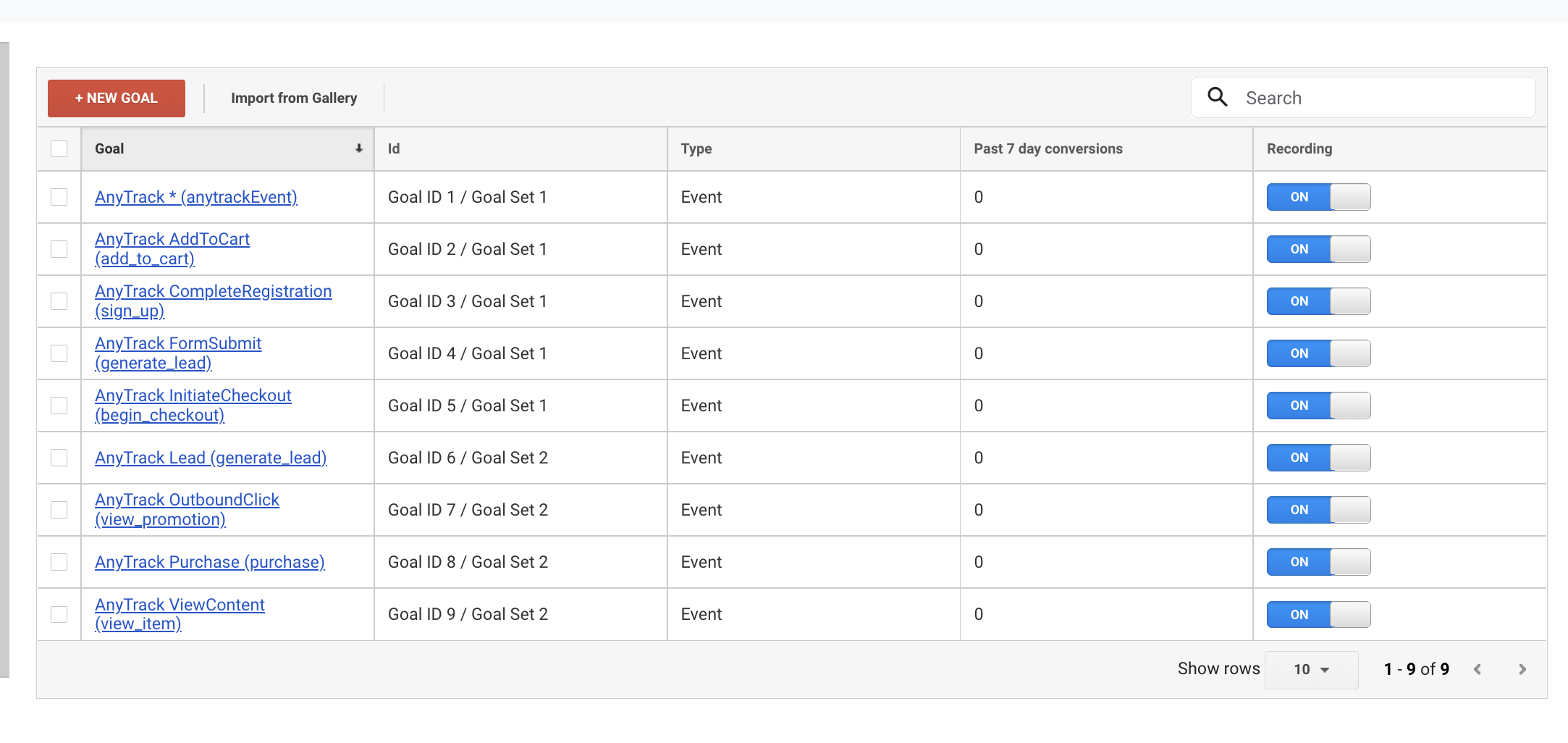Click the Type column header
Screen dimensions: 1568x743
pyautogui.click(x=814, y=148)
